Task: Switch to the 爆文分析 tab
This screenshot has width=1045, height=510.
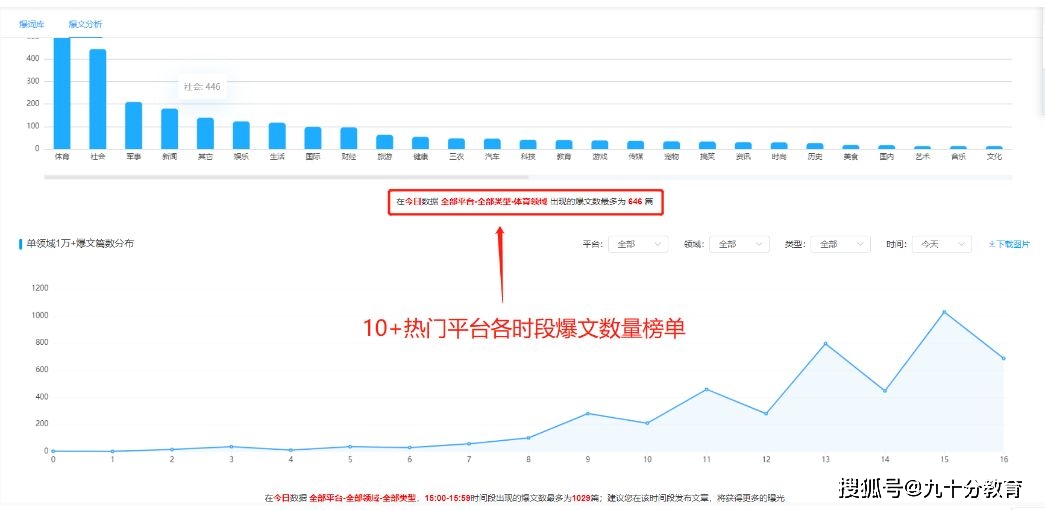Action: pos(85,25)
